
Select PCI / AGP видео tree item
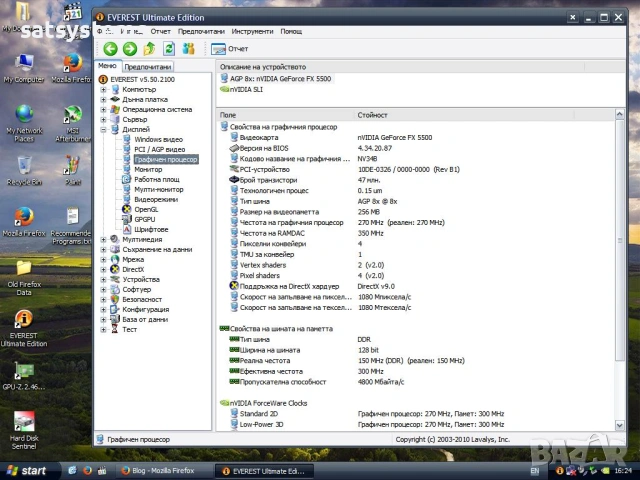pos(160,149)
